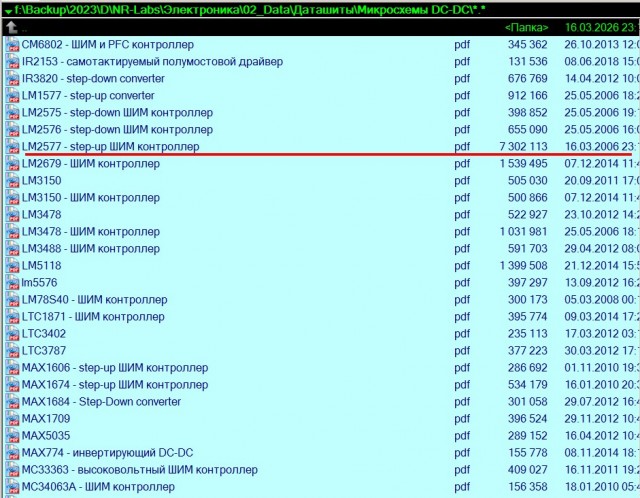Image resolution: width=640 pixels, height=498 pixels.
Task: Click PDF icon of MAX1684 Step-Down converter
Action: tap(13, 402)
